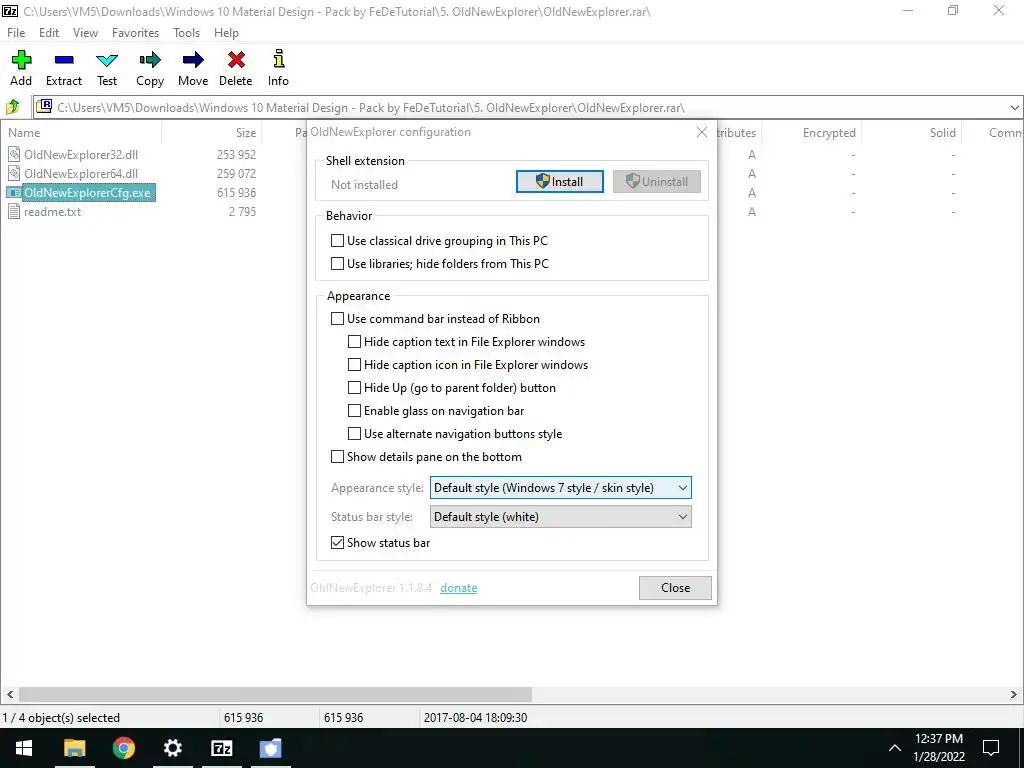The width and height of the screenshot is (1024, 768).
Task: Launch Chrome from the taskbar
Action: (123, 748)
